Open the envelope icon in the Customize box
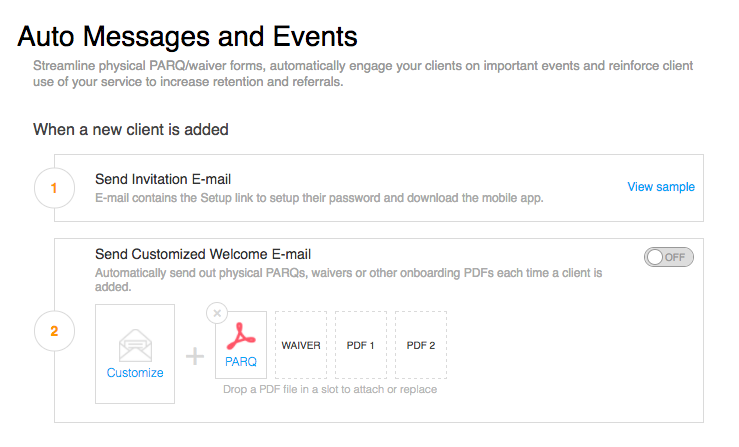 (134, 345)
